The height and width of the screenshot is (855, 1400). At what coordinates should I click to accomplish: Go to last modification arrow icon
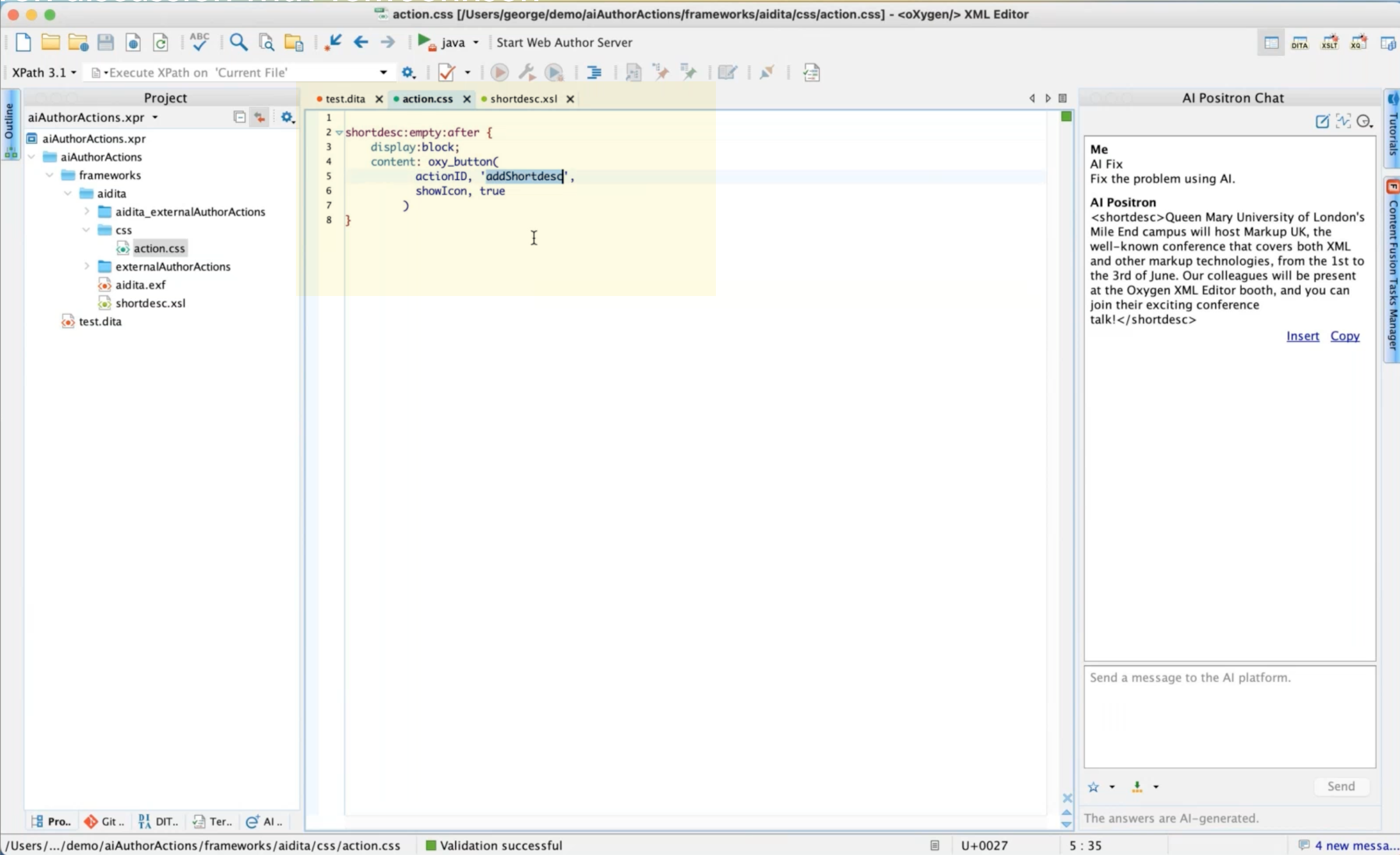(x=333, y=42)
